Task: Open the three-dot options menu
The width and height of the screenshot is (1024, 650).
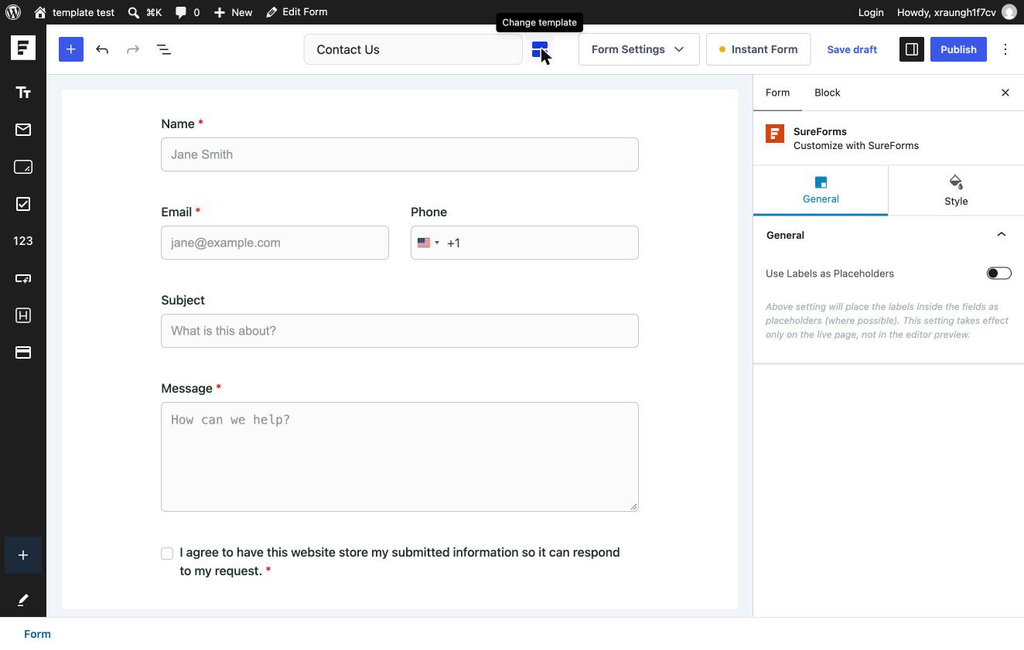Action: (x=1005, y=50)
